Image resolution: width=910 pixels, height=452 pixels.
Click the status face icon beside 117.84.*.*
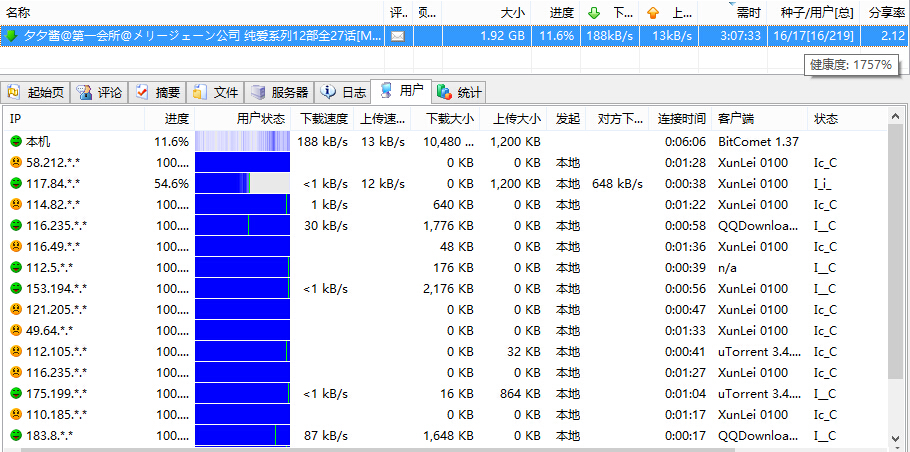pyautogui.click(x=16, y=184)
